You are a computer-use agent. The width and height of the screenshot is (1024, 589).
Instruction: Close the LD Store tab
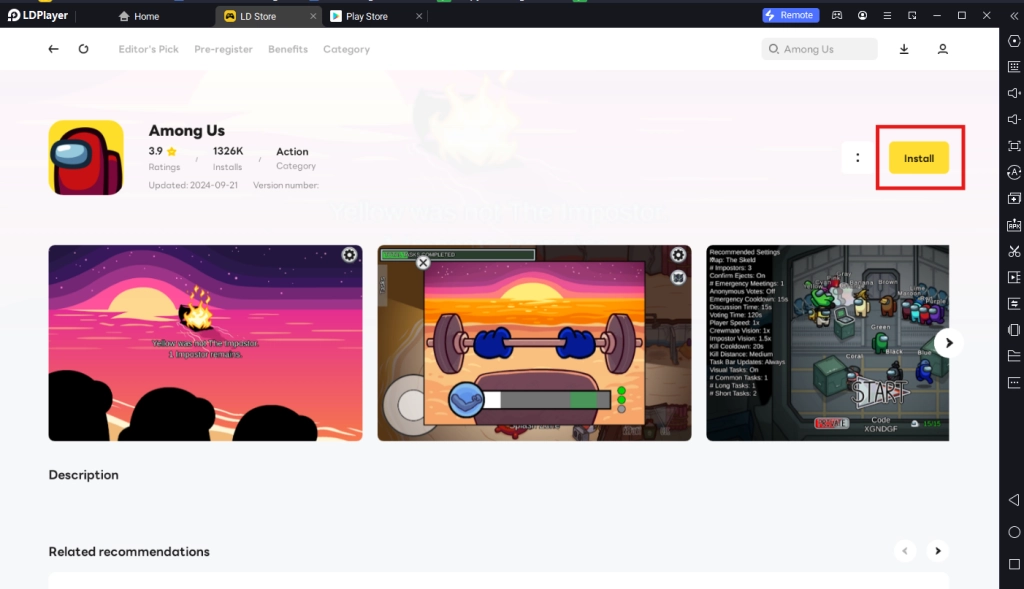[313, 16]
